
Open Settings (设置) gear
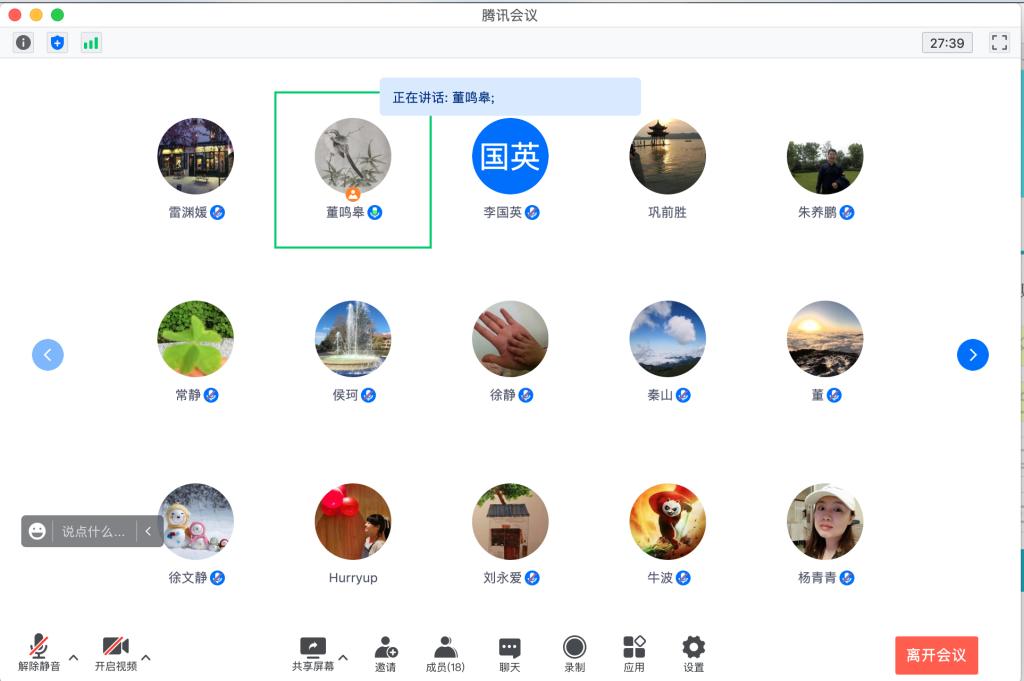click(x=693, y=653)
